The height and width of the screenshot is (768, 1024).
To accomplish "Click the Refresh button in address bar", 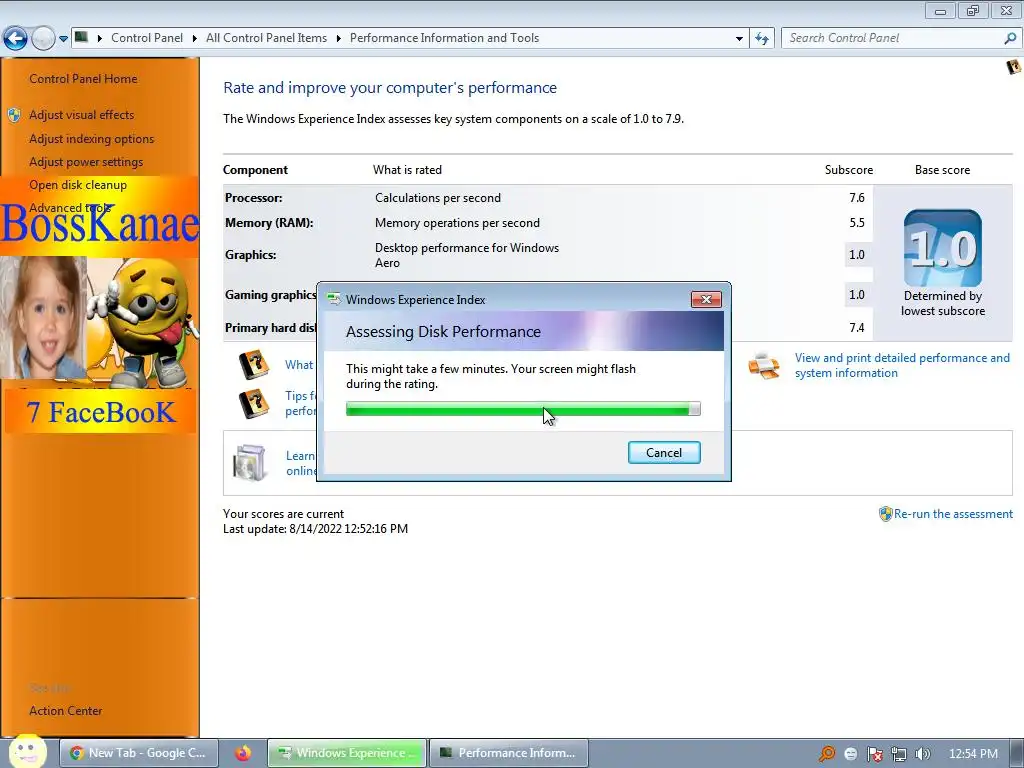I will point(762,39).
